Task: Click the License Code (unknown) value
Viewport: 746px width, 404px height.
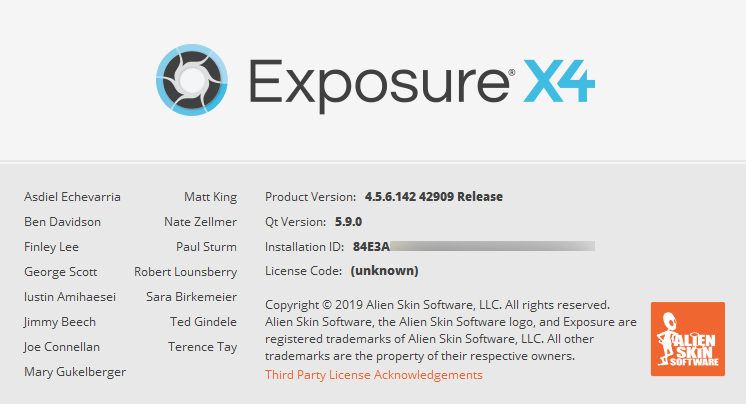Action: (x=384, y=271)
